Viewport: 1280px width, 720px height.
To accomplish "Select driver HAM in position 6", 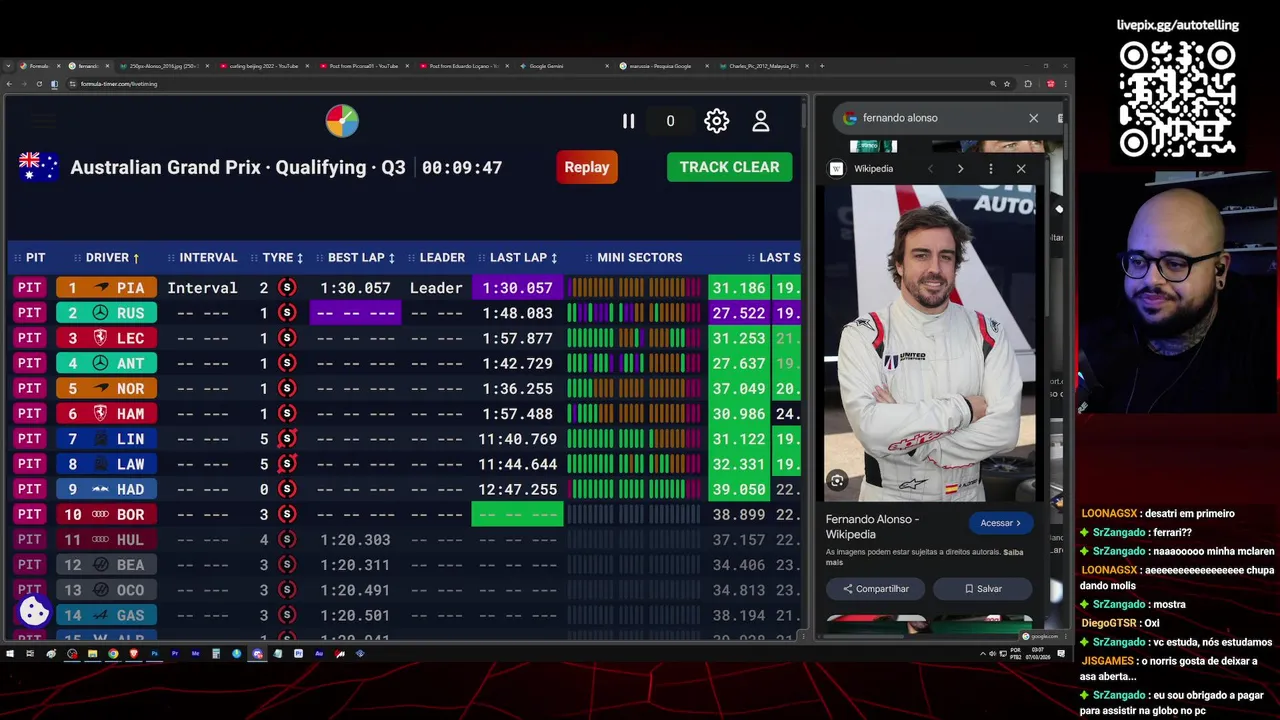I will tap(106, 413).
